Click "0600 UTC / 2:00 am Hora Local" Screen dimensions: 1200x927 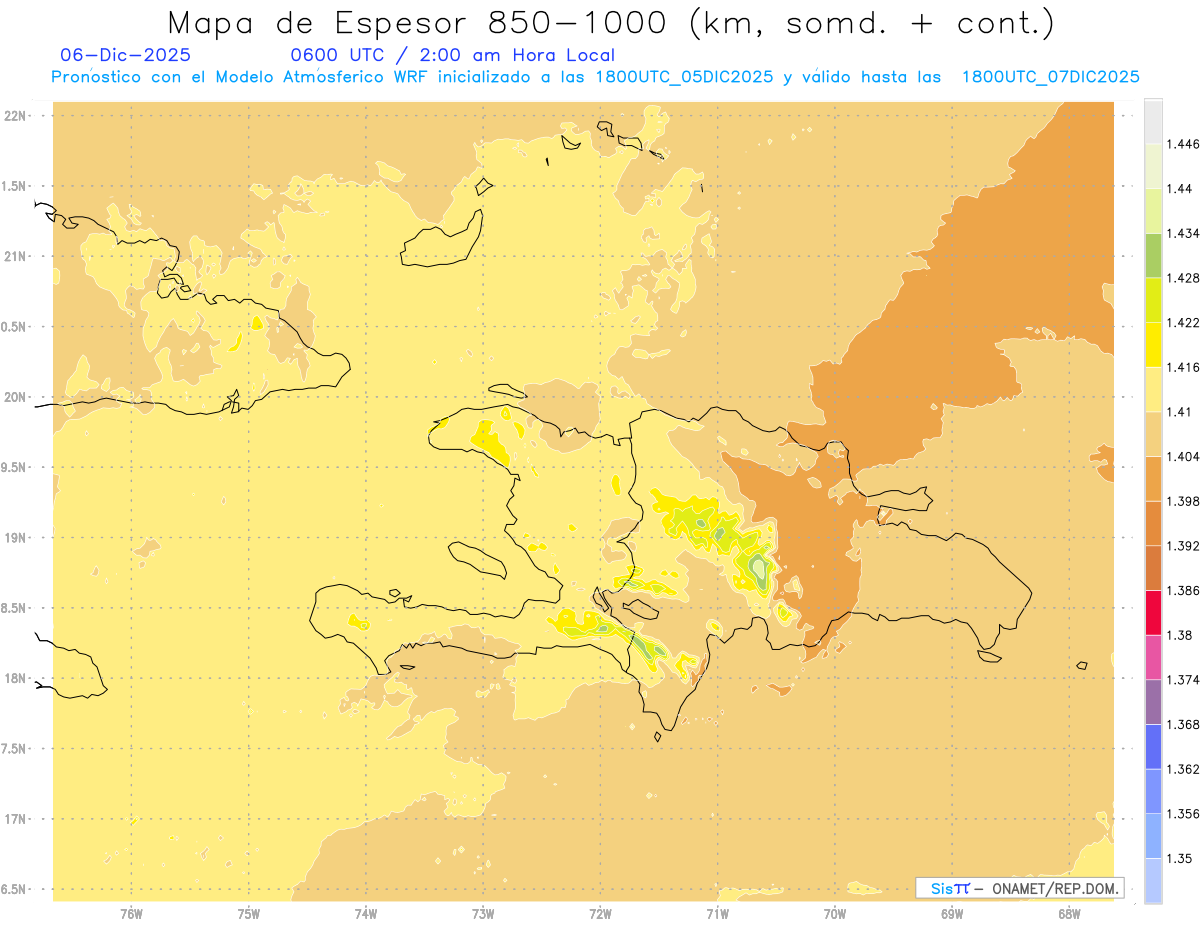pos(452,55)
